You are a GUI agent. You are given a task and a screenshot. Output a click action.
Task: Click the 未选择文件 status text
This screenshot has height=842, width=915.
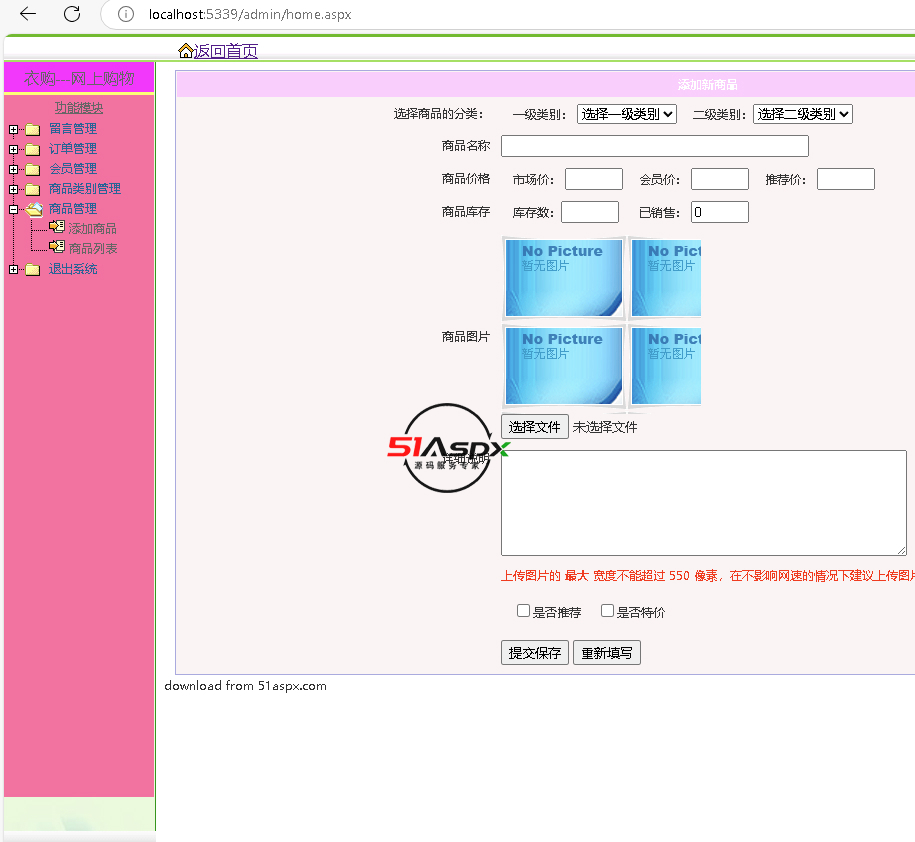605,427
